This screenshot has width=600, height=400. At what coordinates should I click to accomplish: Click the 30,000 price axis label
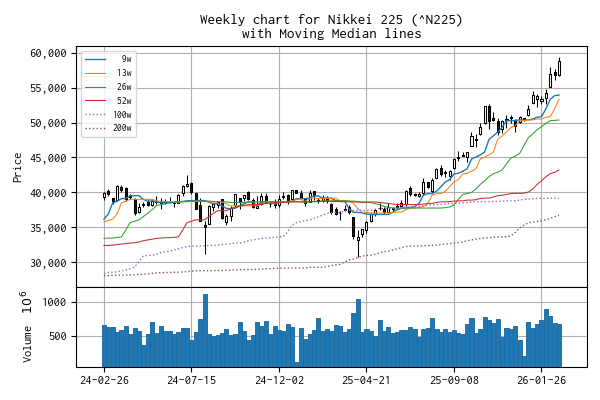click(49, 263)
